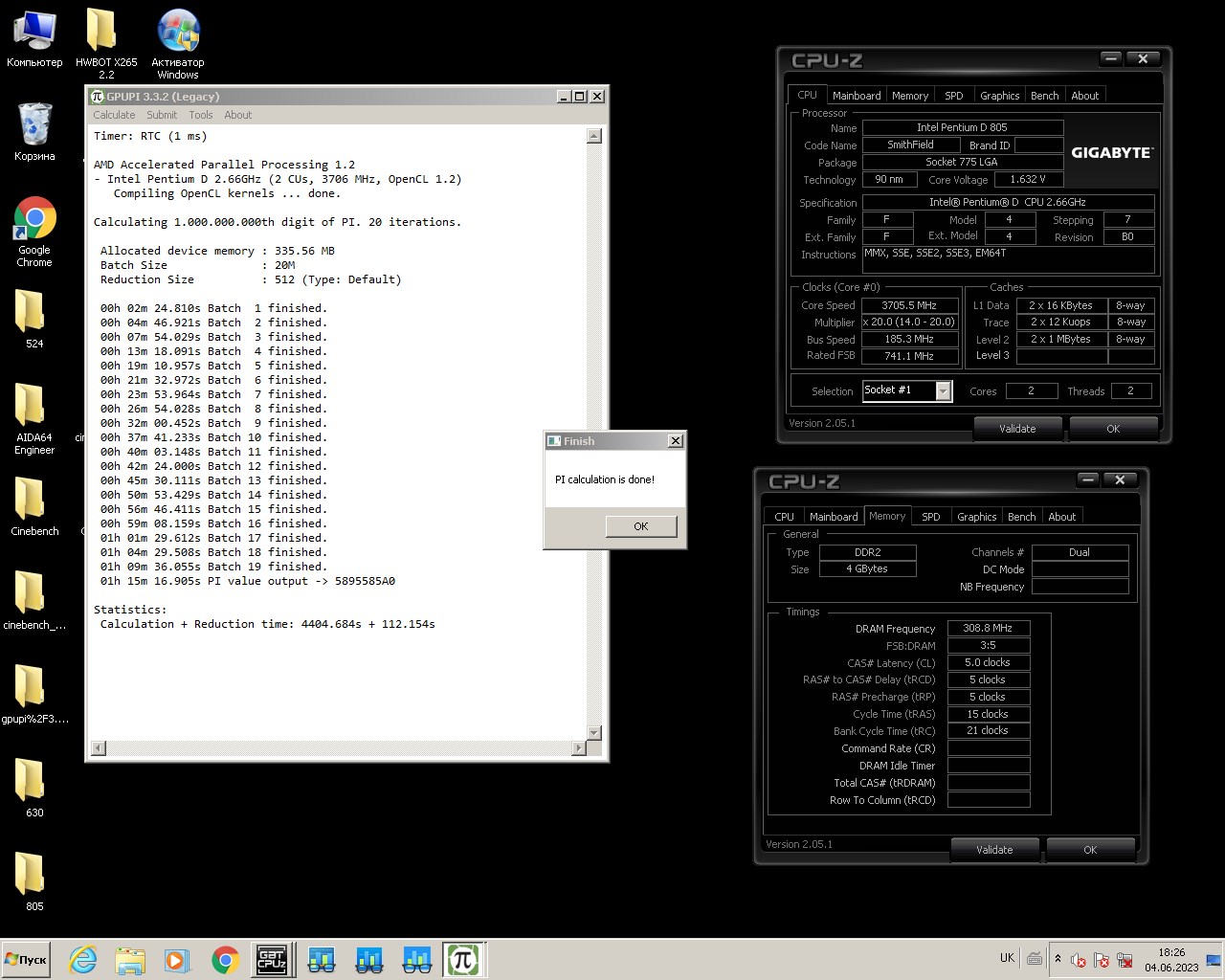Click scroll-up arrow of GPUPI vertical scrollbar

coord(593,136)
